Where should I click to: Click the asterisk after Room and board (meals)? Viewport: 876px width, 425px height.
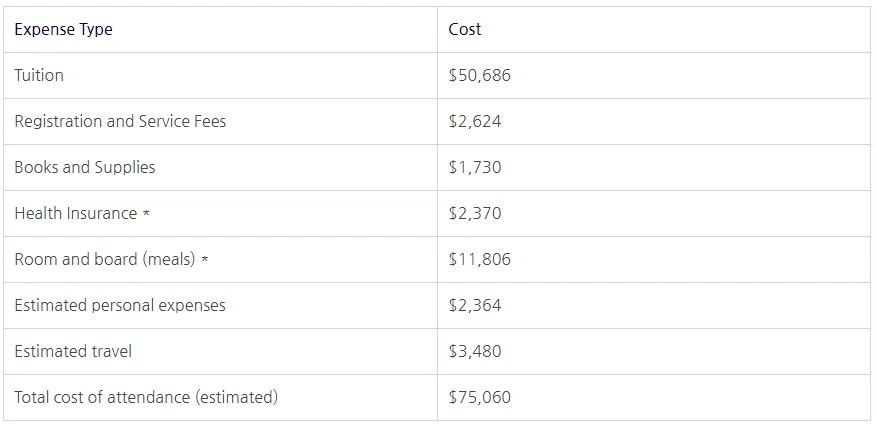(205, 261)
